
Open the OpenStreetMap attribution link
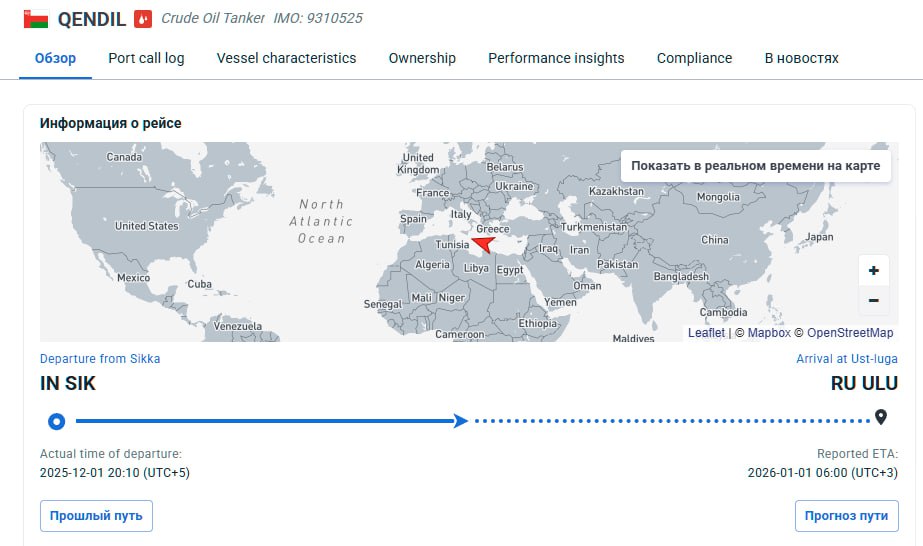pos(850,333)
